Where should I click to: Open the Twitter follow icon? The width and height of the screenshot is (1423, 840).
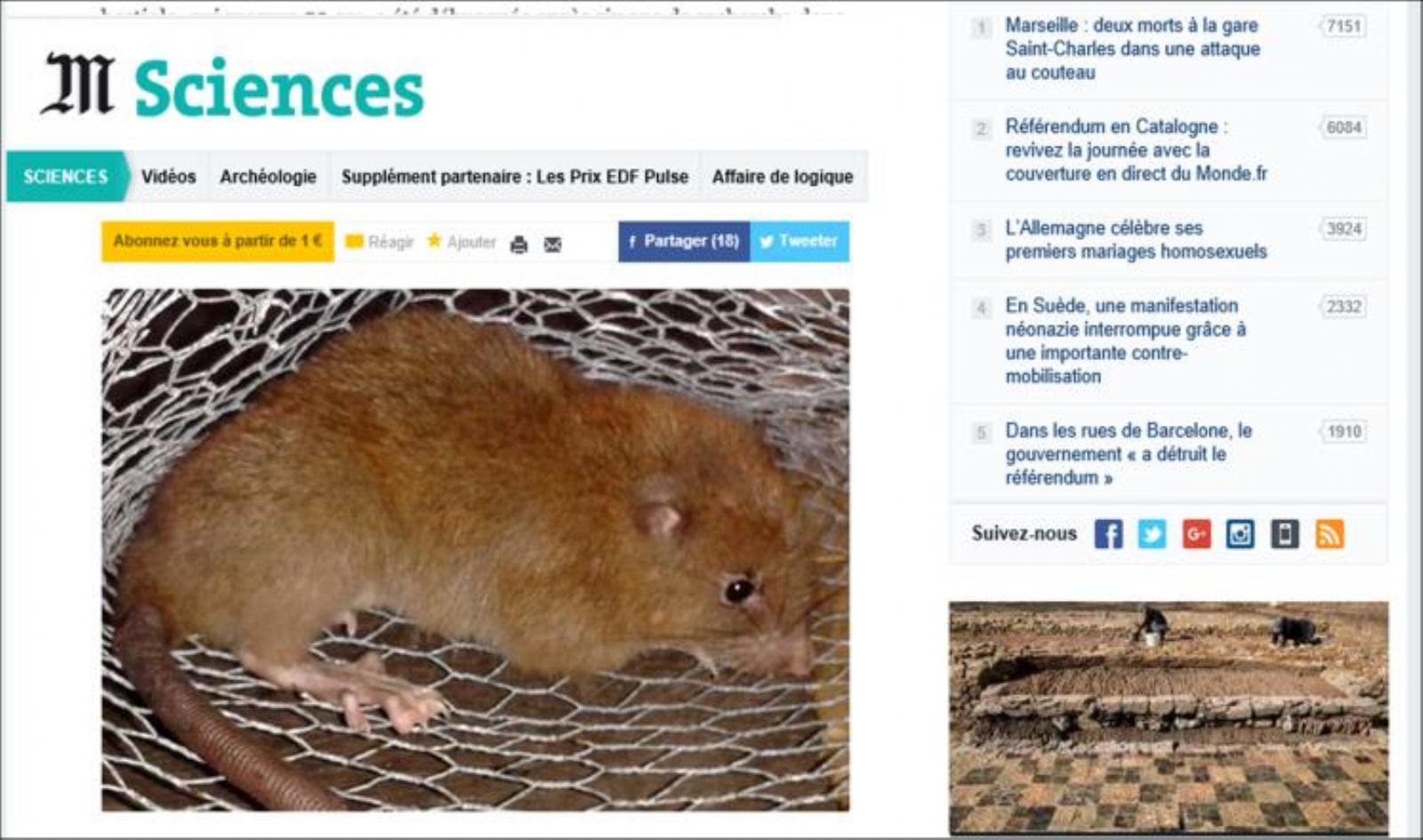tap(1152, 534)
